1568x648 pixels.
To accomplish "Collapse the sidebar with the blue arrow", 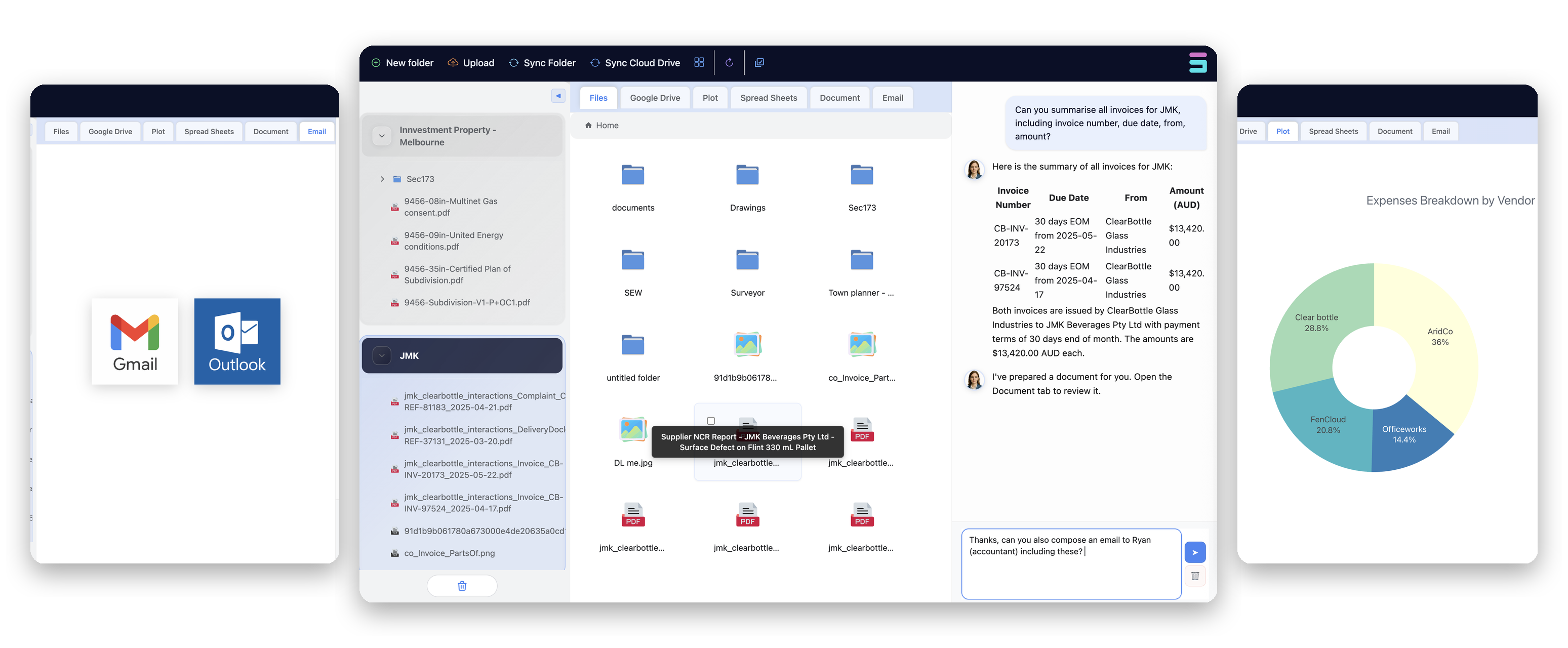I will tap(557, 96).
